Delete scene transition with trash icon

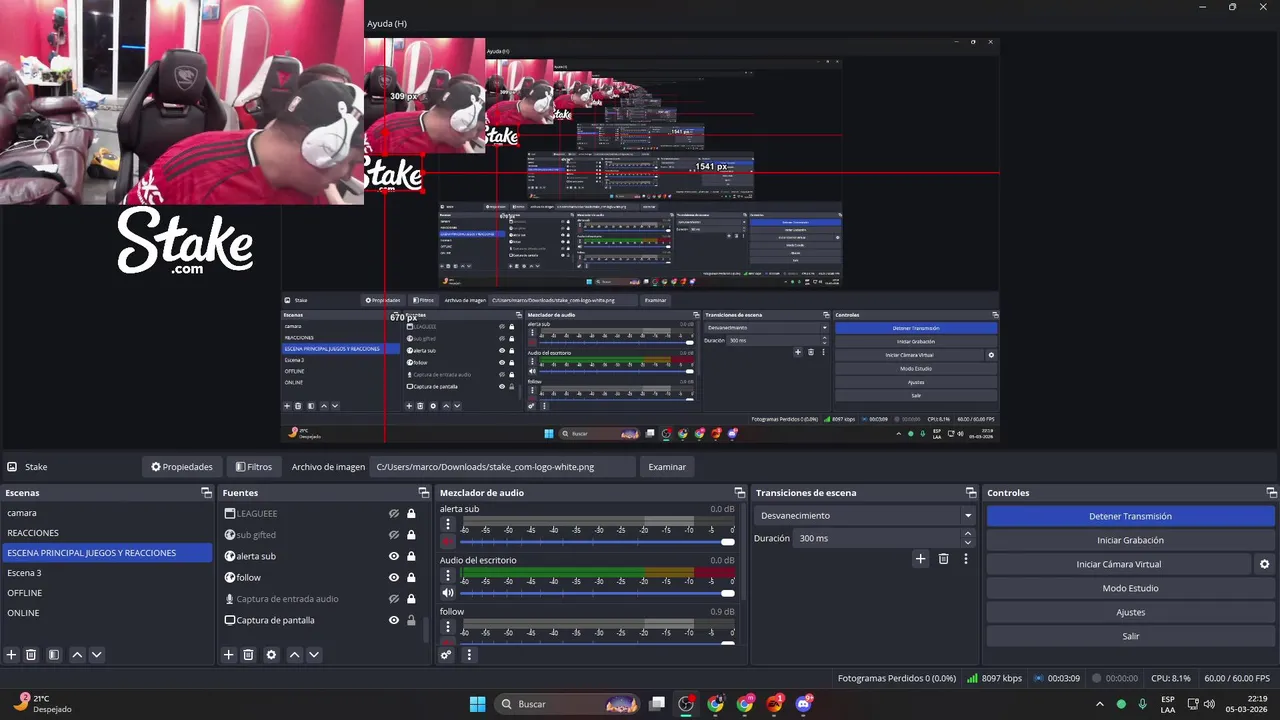pos(943,559)
